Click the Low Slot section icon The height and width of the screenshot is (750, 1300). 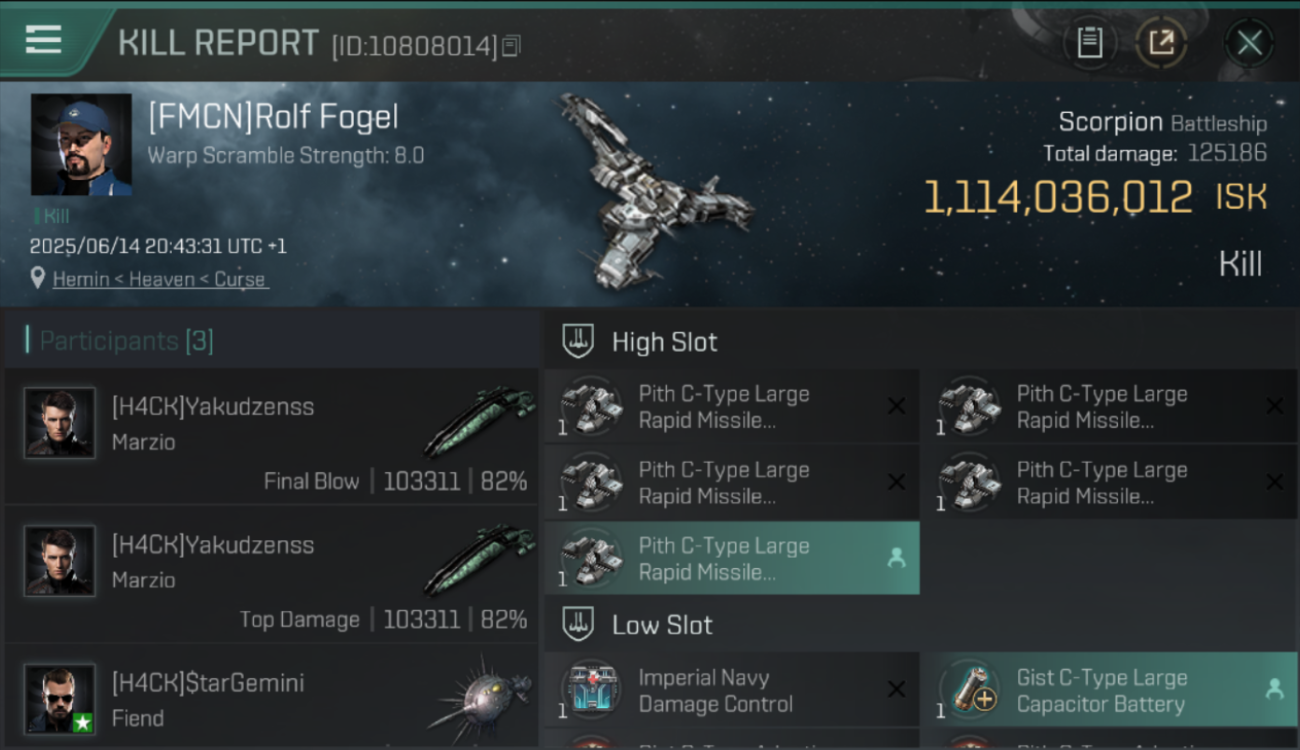[x=578, y=625]
